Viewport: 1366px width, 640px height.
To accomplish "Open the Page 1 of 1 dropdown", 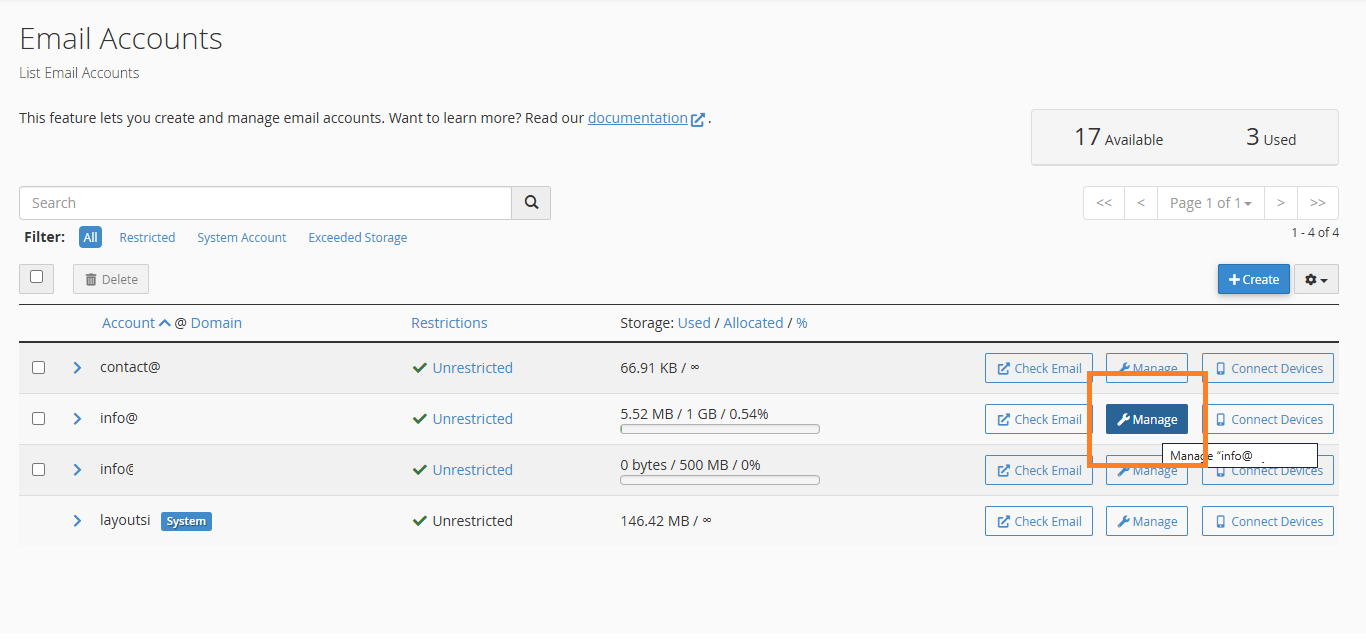I will click(1210, 203).
